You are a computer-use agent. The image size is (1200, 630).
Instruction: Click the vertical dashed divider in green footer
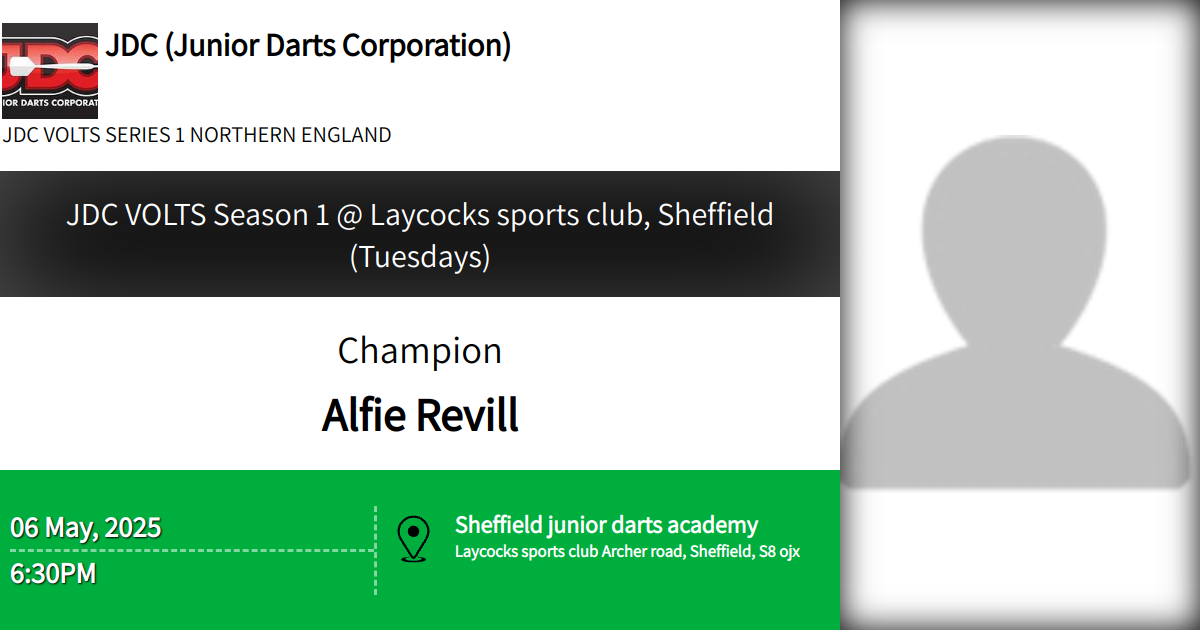click(x=376, y=550)
